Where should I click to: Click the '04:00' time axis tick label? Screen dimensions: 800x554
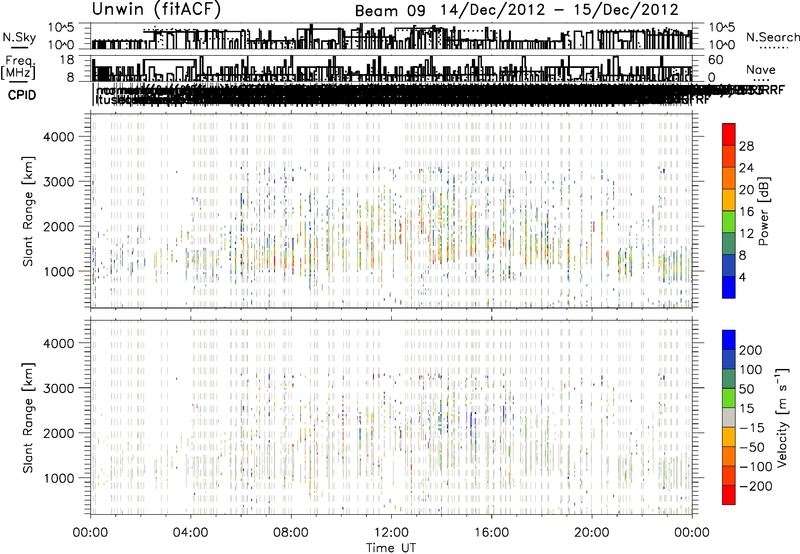[x=190, y=532]
